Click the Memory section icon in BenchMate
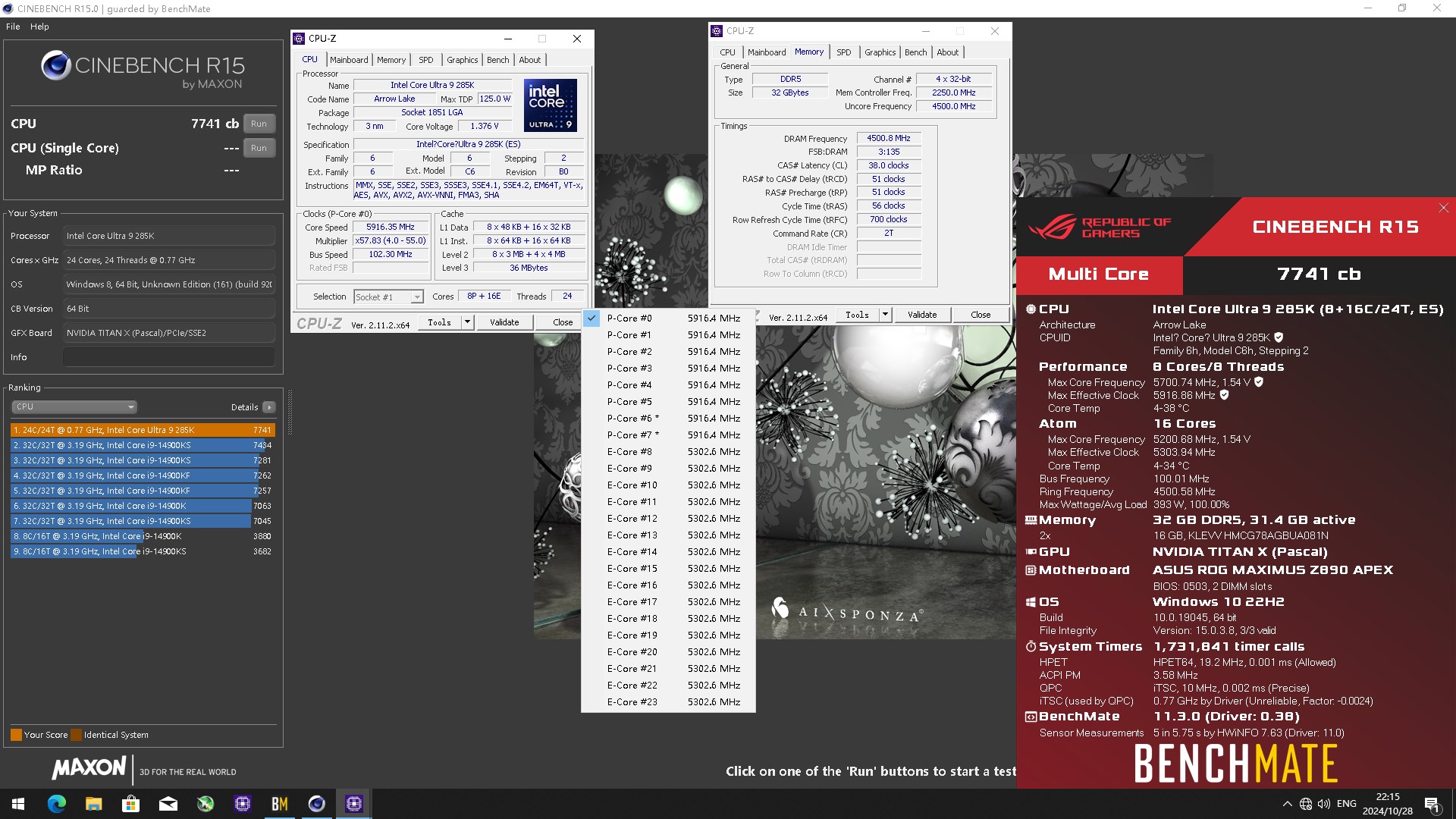Viewport: 1456px width, 819px height. coord(1031,520)
